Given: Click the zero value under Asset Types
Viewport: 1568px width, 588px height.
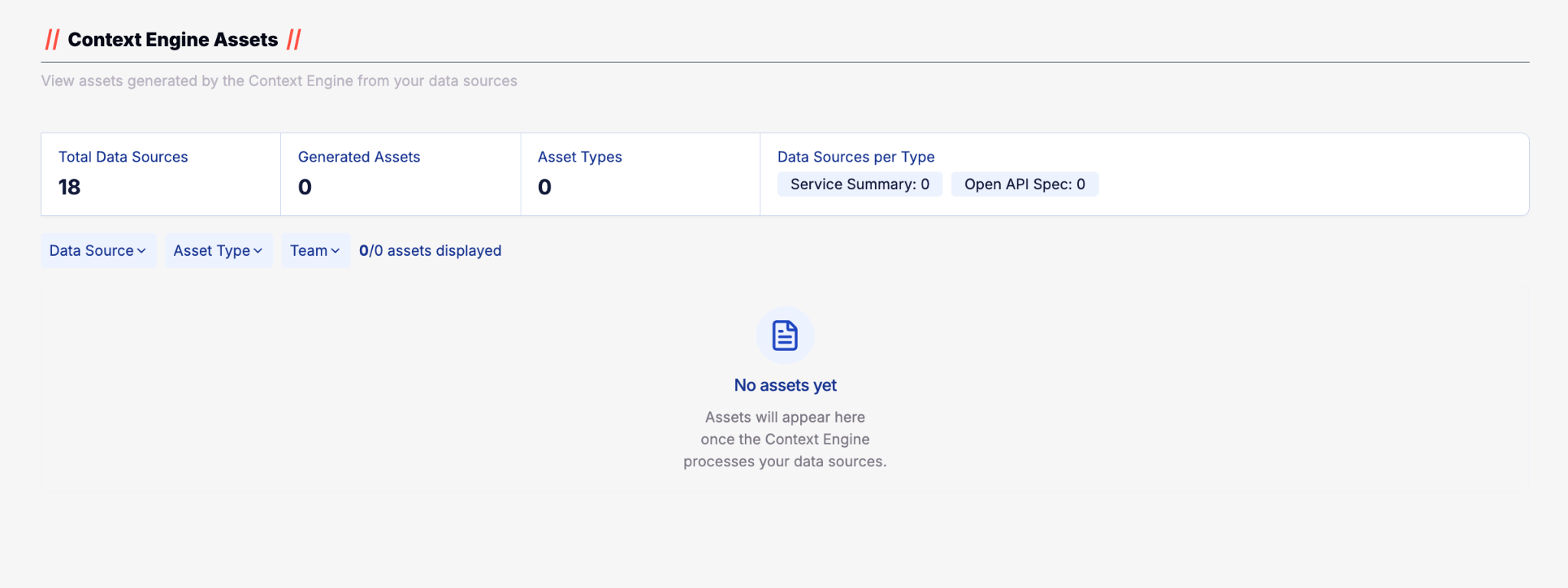Looking at the screenshot, I should click(x=544, y=187).
